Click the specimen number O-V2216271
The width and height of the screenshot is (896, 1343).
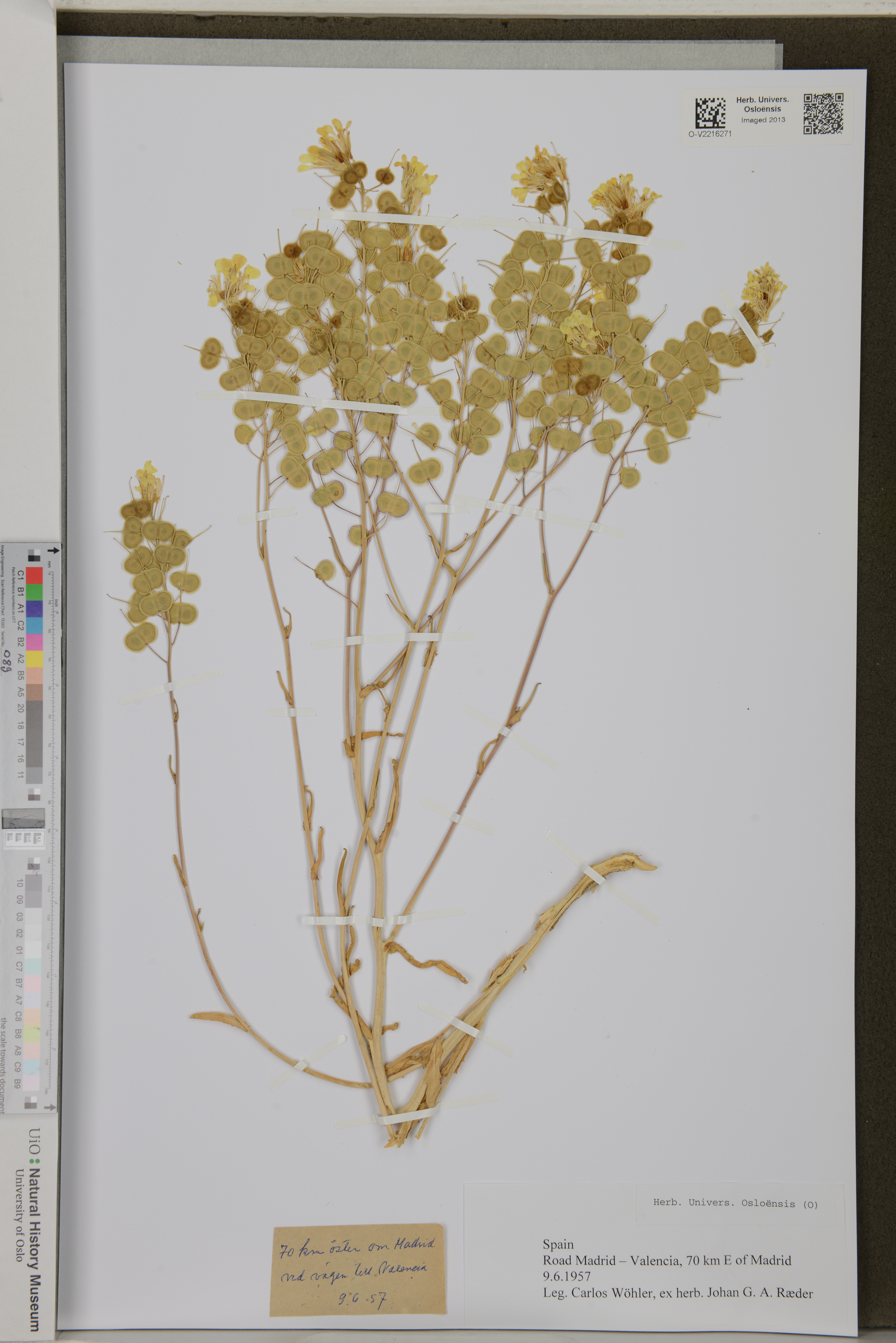coord(710,134)
